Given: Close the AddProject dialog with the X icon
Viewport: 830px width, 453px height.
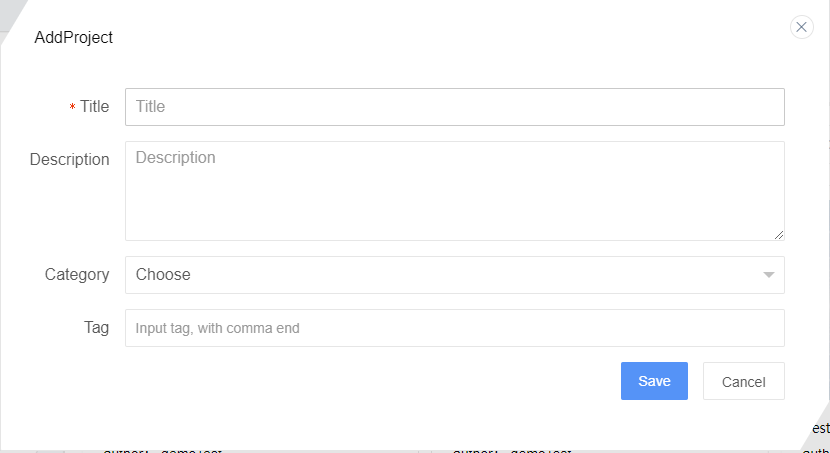Looking at the screenshot, I should click(x=801, y=27).
